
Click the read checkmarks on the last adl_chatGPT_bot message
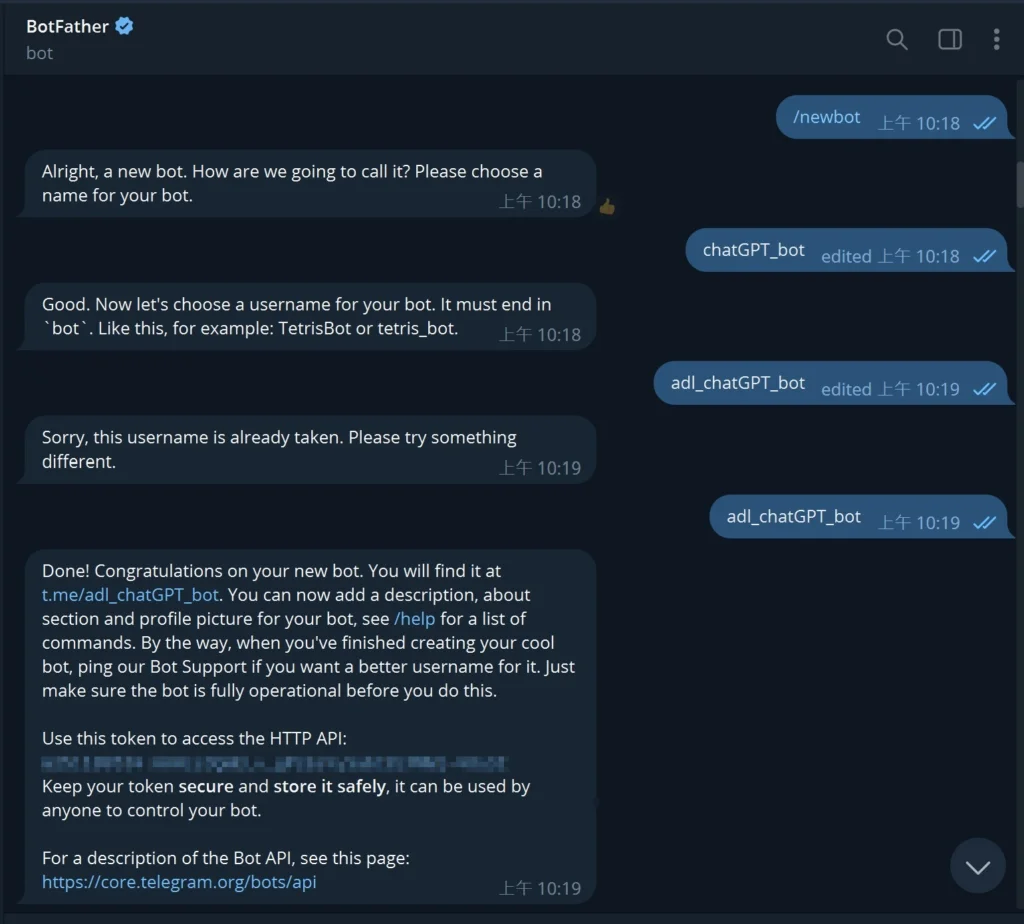[984, 523]
